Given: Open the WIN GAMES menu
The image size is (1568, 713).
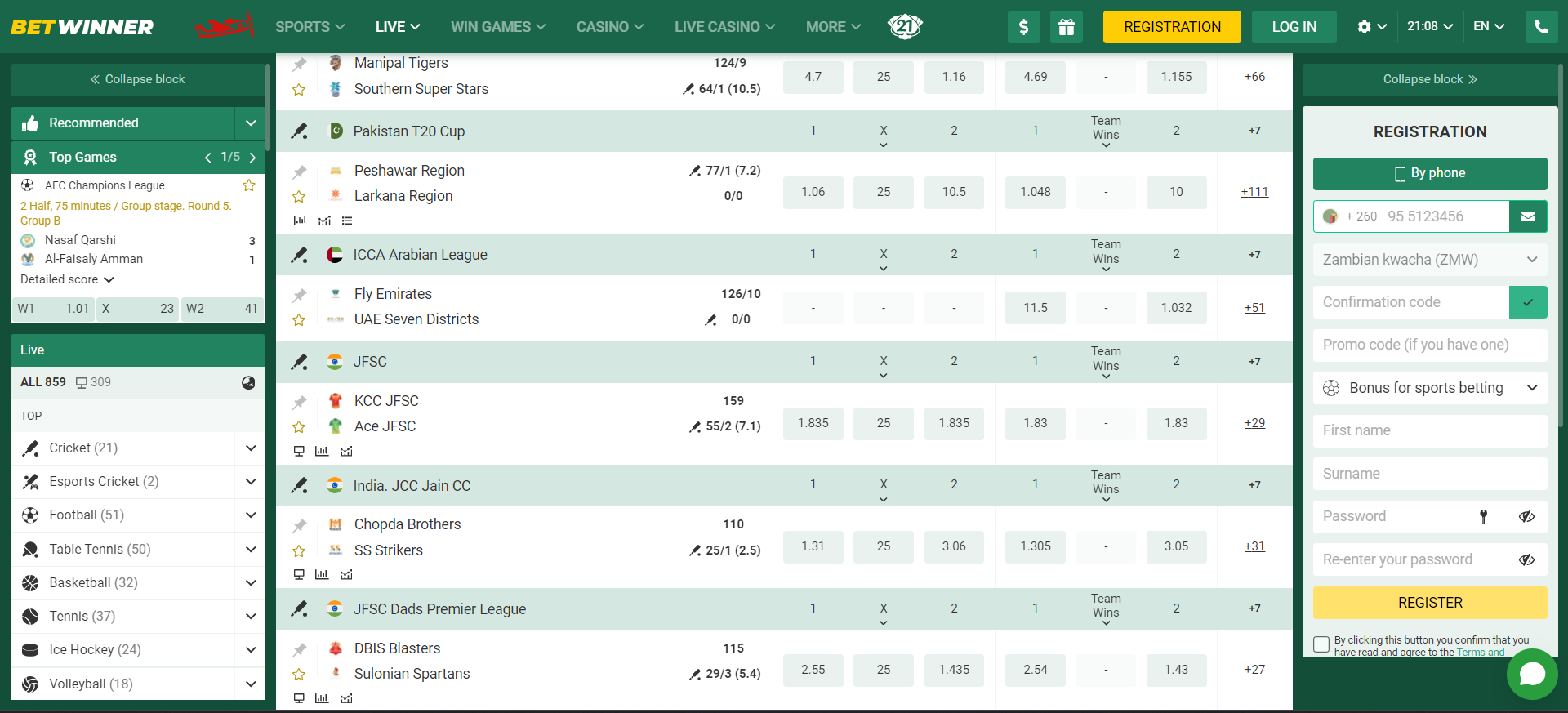Looking at the screenshot, I should click(498, 27).
